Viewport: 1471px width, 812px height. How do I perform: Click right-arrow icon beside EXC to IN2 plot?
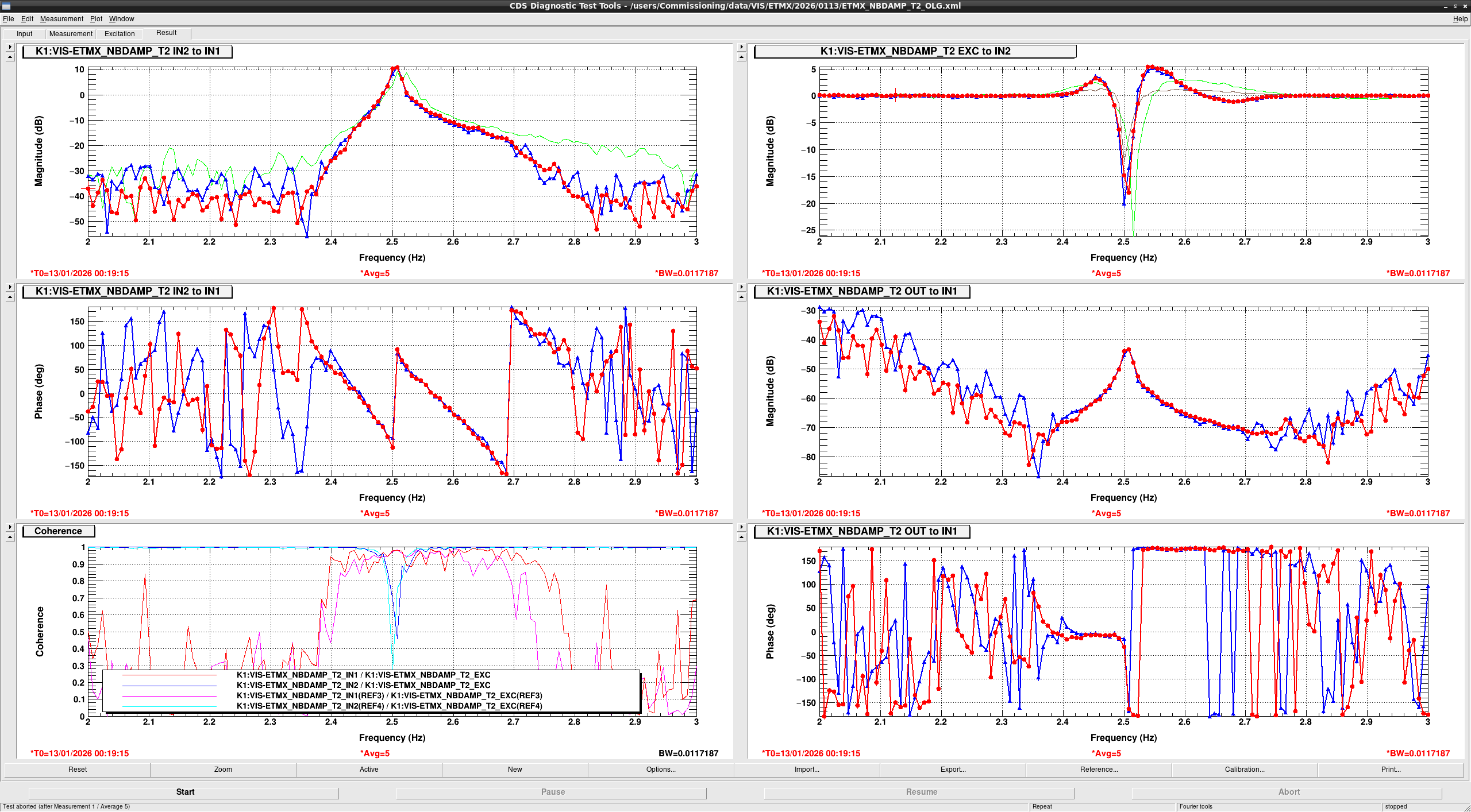[741, 47]
